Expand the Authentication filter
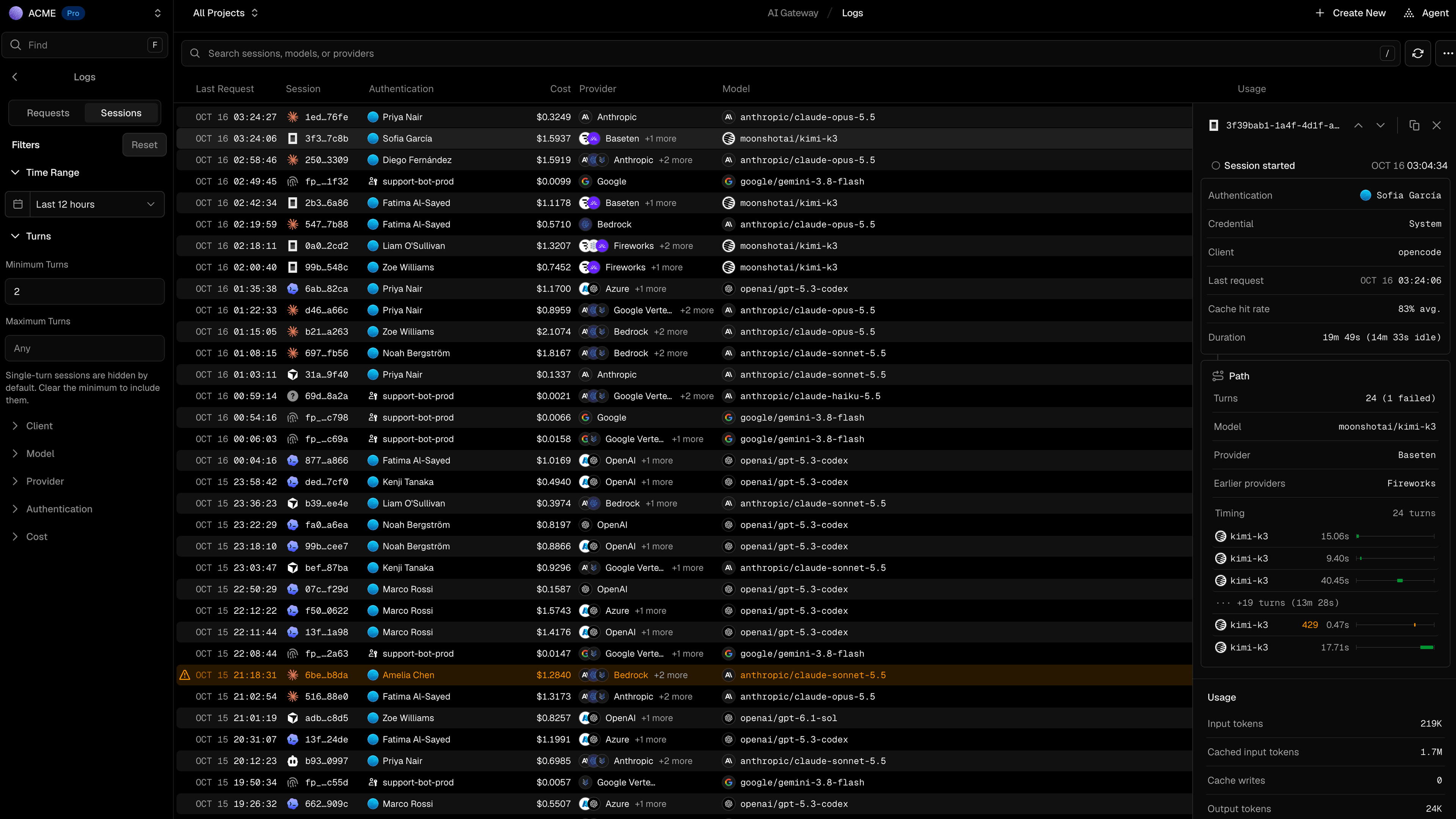 [52, 509]
